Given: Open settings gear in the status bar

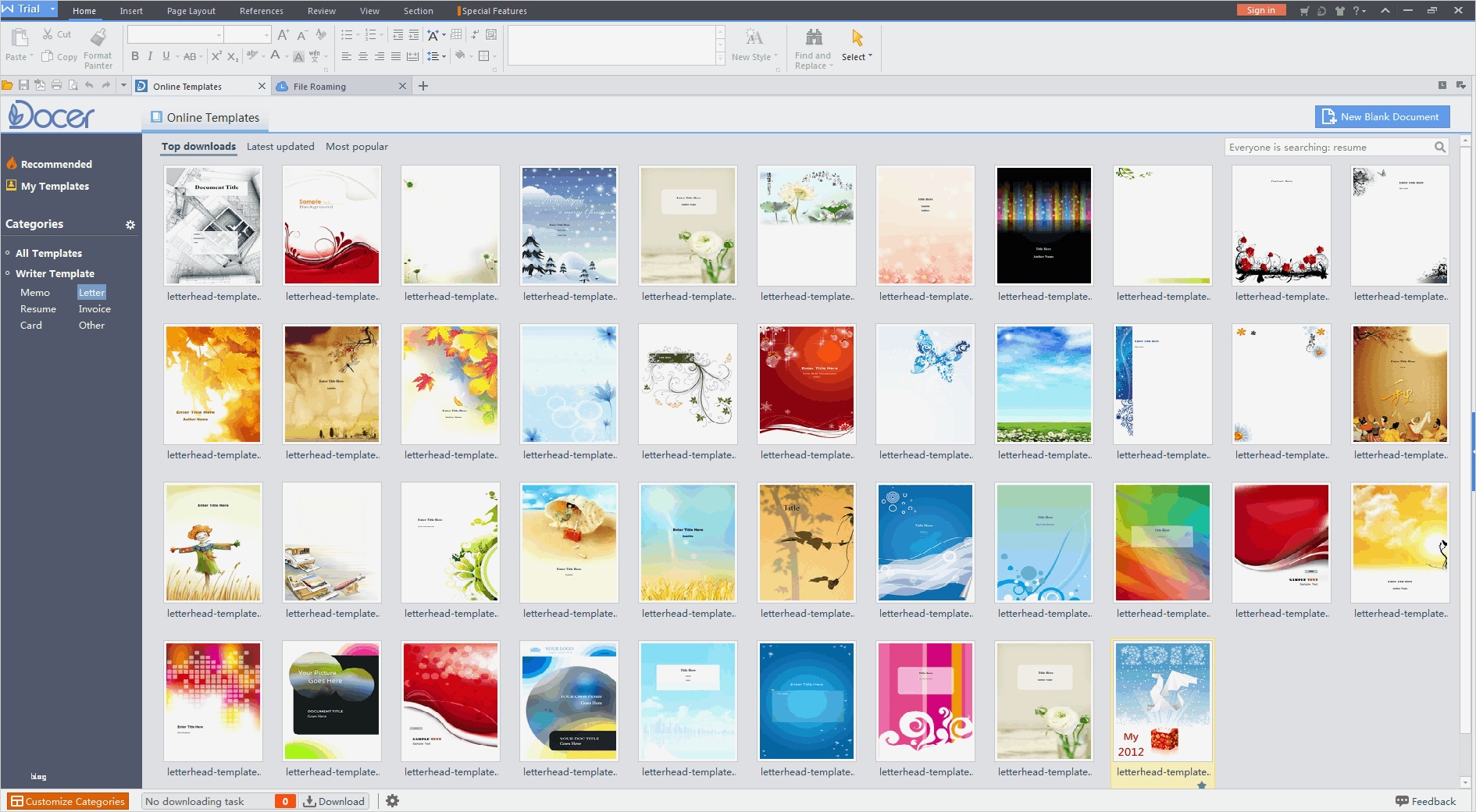Looking at the screenshot, I should click(392, 801).
